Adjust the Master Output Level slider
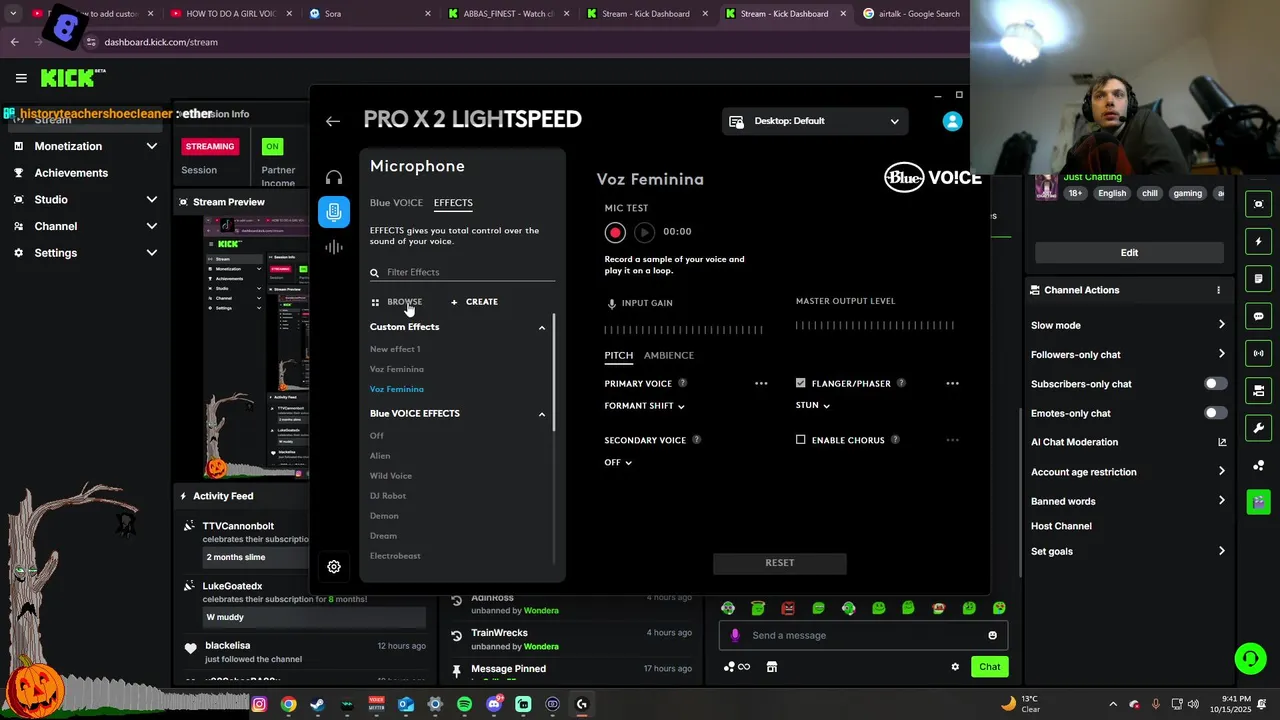Viewport: 1280px width, 720px height. pos(875,325)
